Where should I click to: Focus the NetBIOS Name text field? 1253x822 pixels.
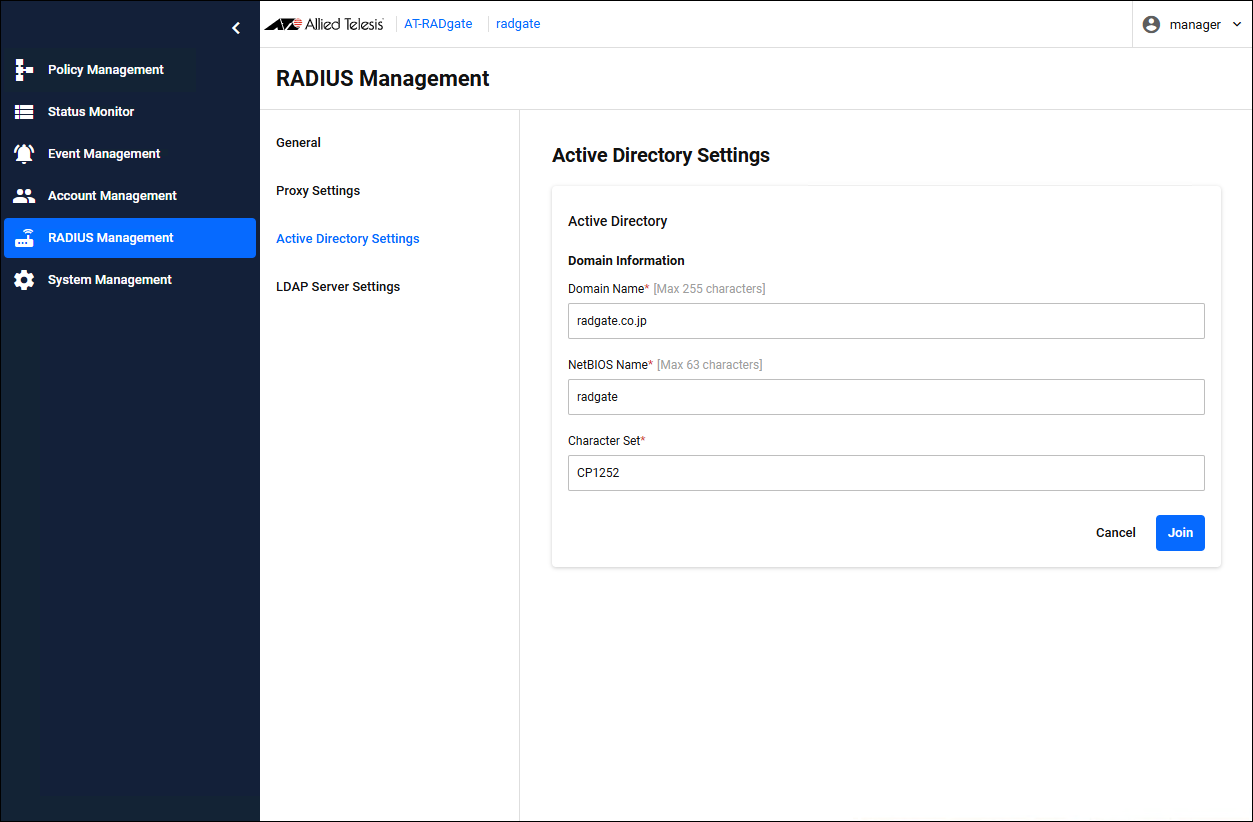[x=885, y=397]
